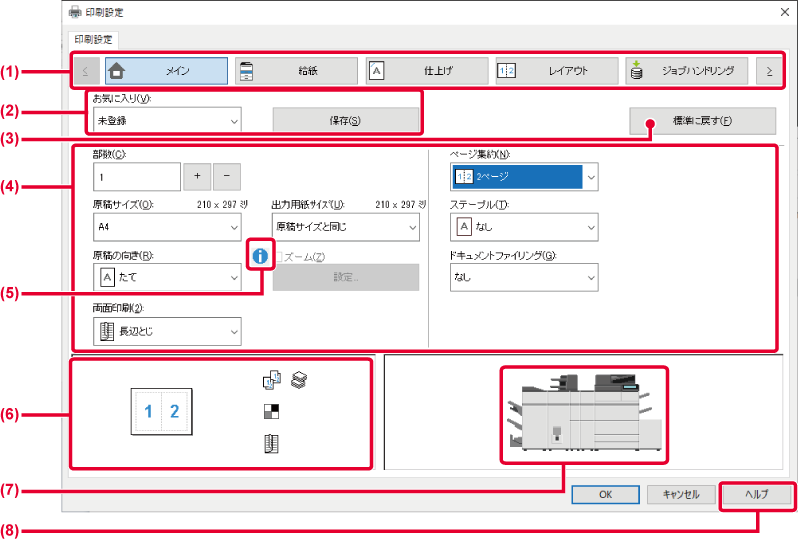Image resolution: width=798 pixels, height=540 pixels.
Task: Confirm with the OK button
Action: (x=606, y=494)
